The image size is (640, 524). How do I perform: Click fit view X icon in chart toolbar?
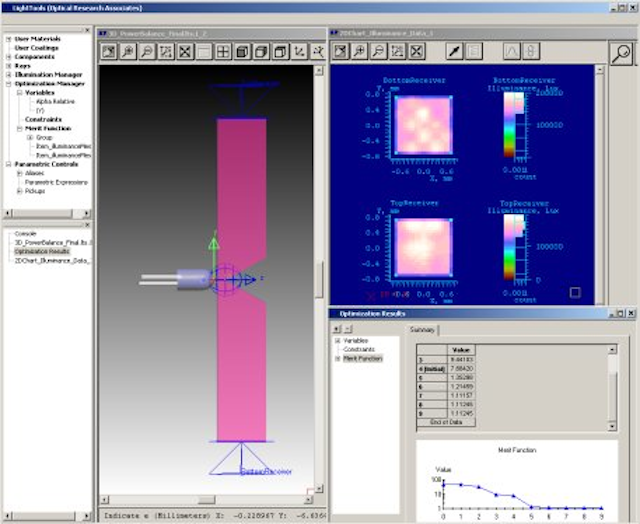click(416, 51)
